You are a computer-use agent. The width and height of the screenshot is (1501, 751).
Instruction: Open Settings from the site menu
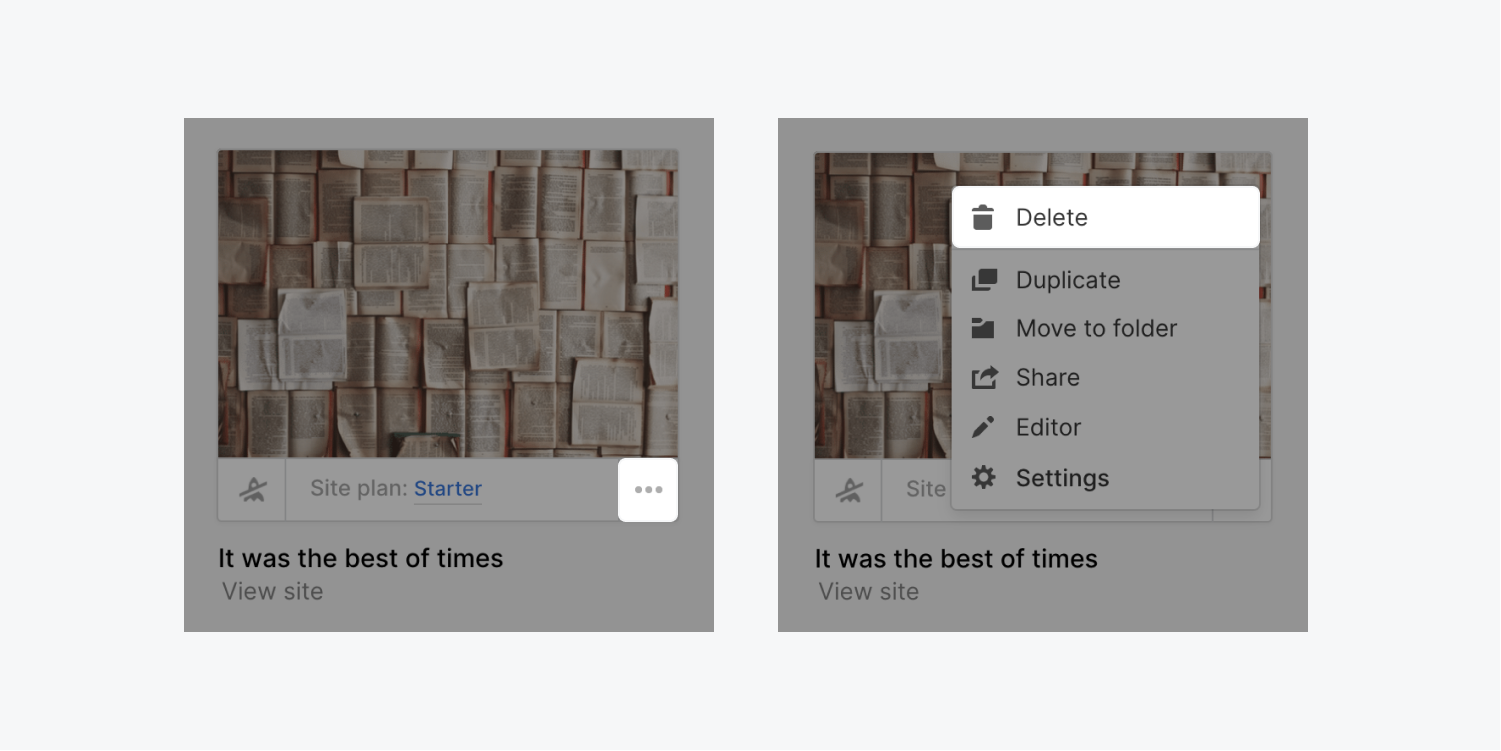[1106, 477]
